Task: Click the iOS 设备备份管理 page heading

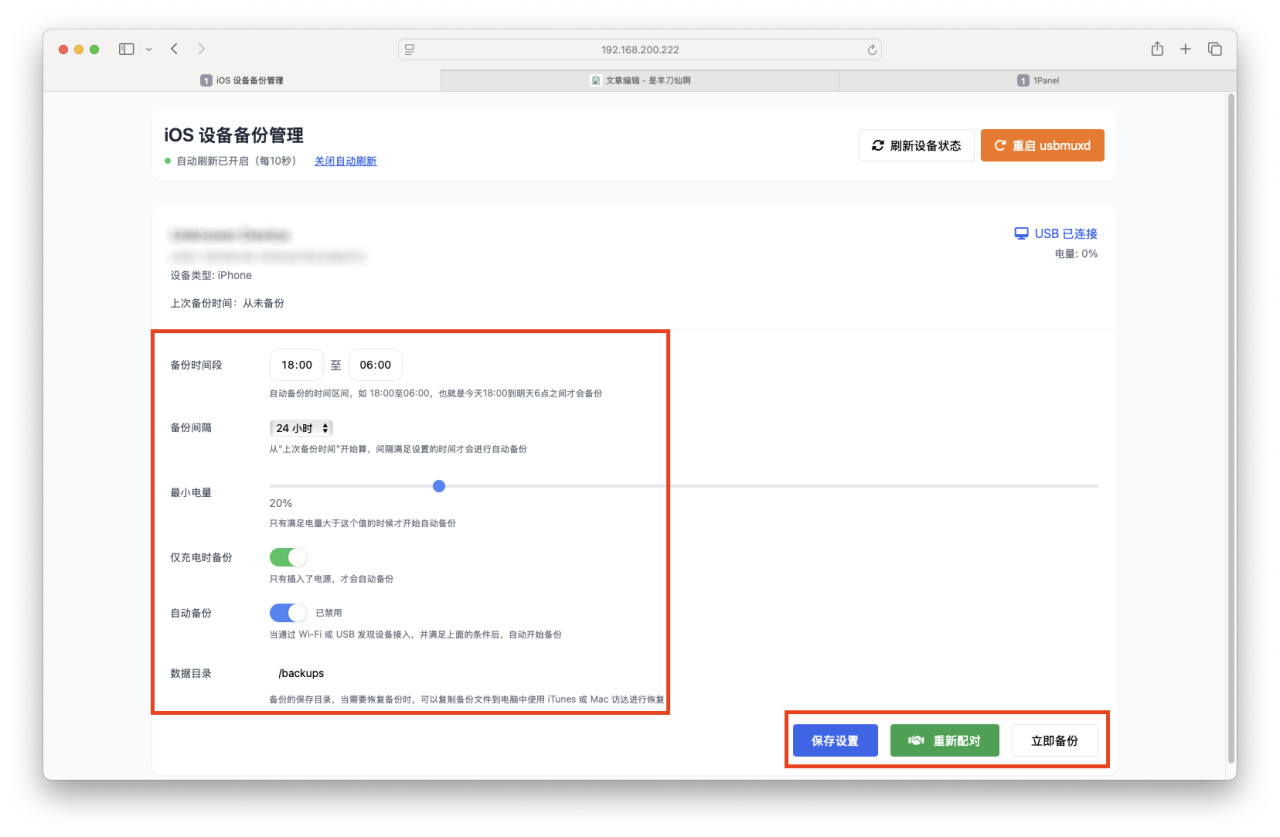Action: tap(234, 136)
